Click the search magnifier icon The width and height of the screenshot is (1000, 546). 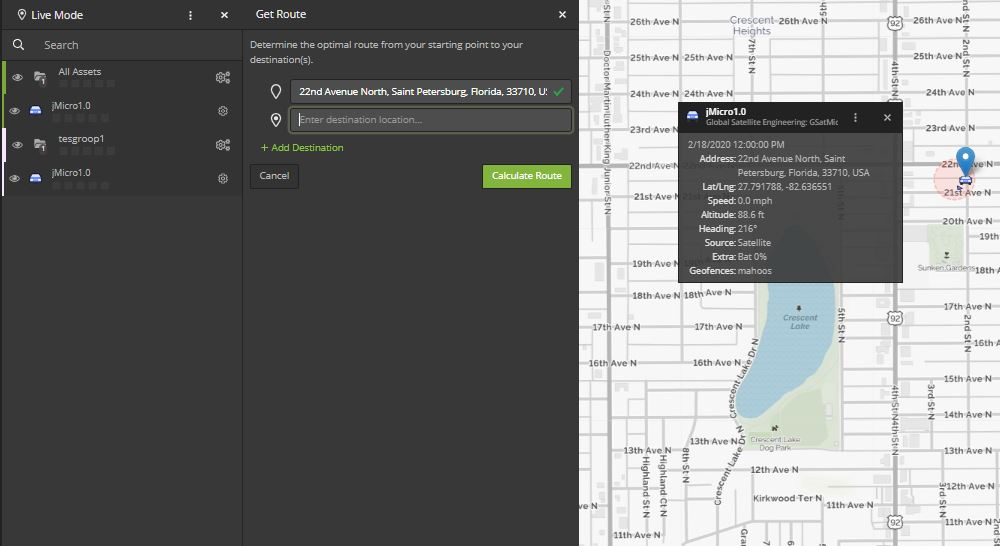tap(18, 45)
